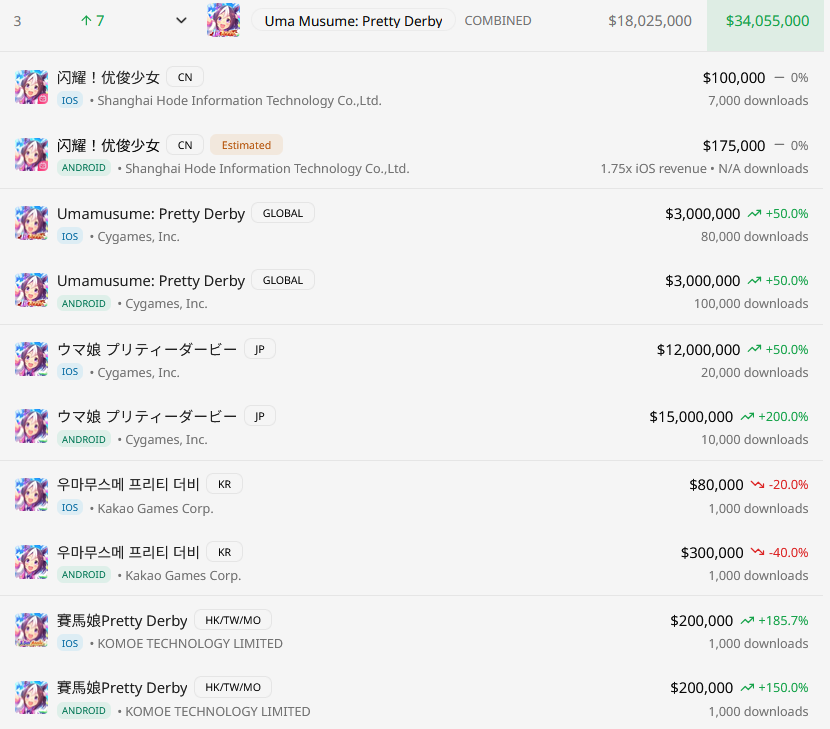Click the JP tag on the Android row

pyautogui.click(x=259, y=416)
